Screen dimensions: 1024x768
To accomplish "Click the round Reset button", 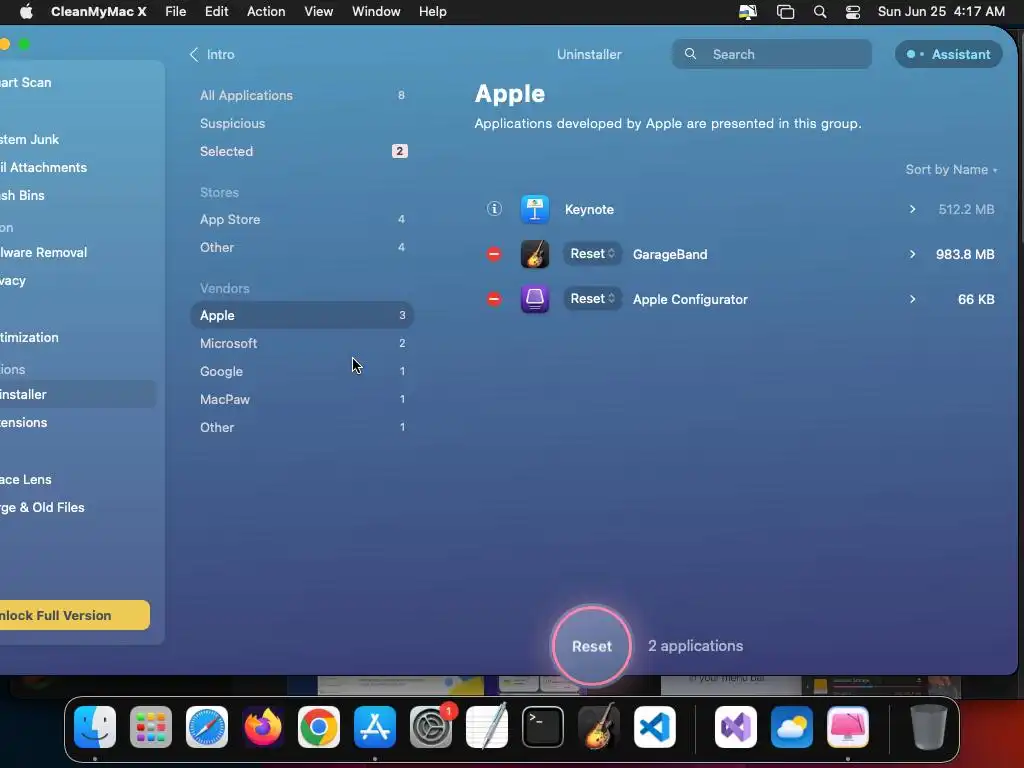I will pyautogui.click(x=592, y=646).
